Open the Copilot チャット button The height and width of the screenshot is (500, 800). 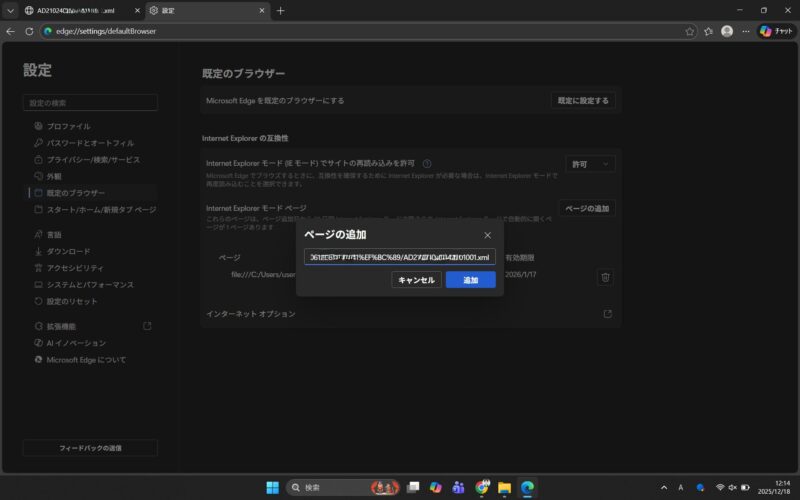(776, 31)
